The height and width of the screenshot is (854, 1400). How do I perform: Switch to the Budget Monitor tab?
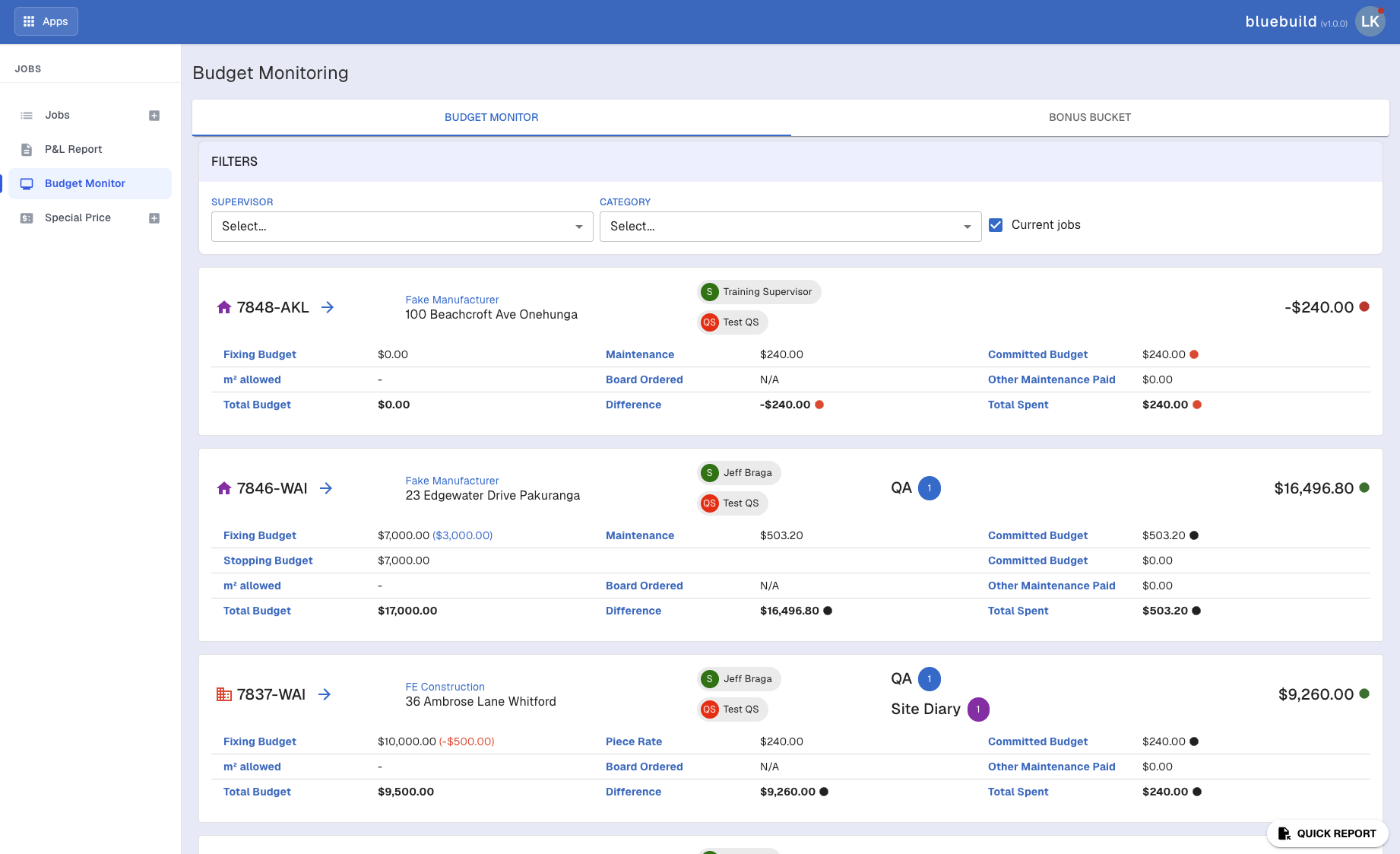point(492,117)
